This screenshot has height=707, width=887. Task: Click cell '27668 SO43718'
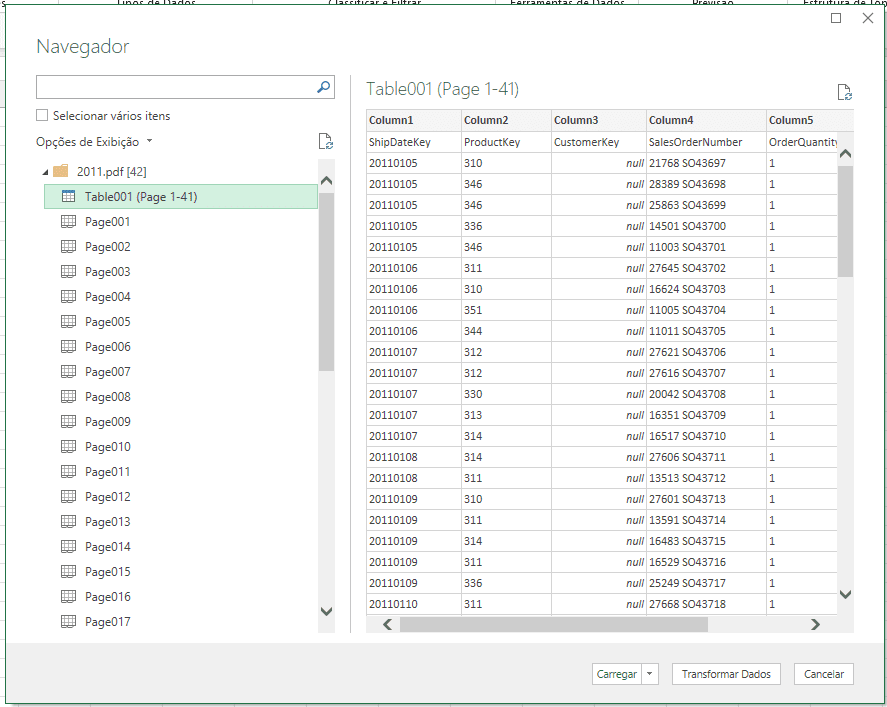707,604
